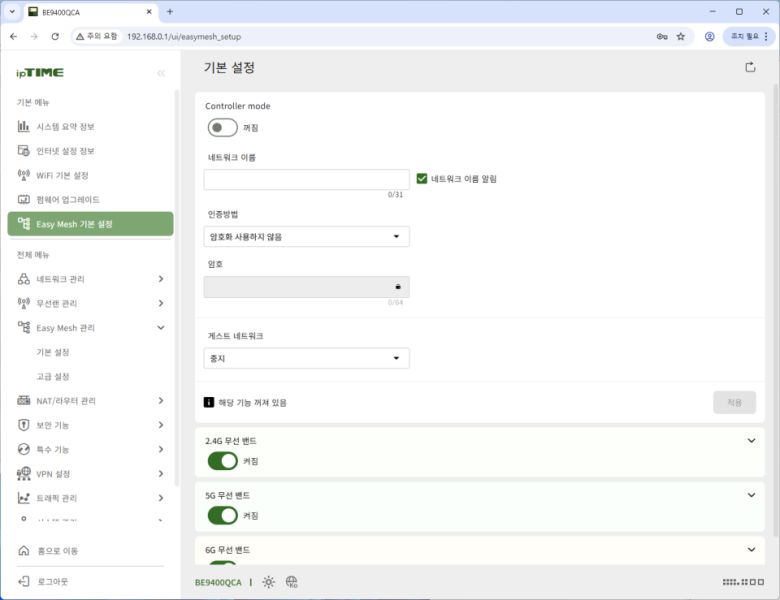
Task: Click the BE9400QCA model name in footer
Action: pyautogui.click(x=218, y=582)
